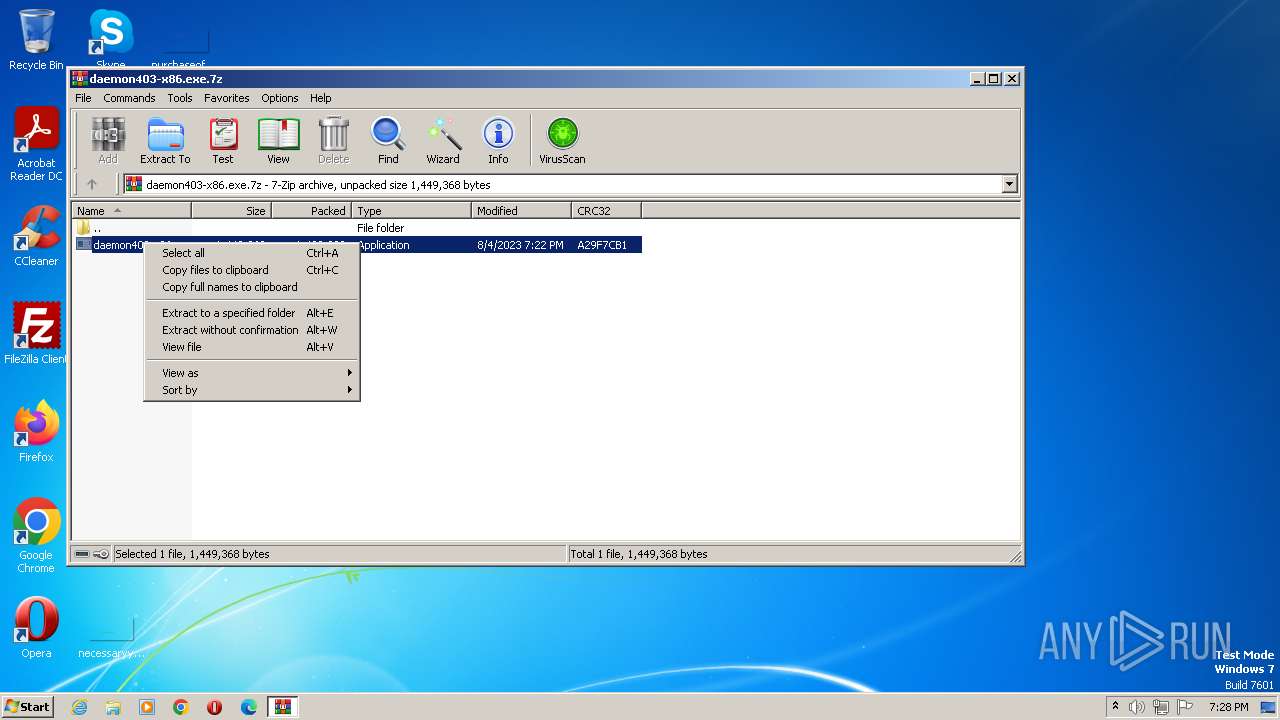
Task: Click the Extract To toolbar icon
Action: (165, 140)
